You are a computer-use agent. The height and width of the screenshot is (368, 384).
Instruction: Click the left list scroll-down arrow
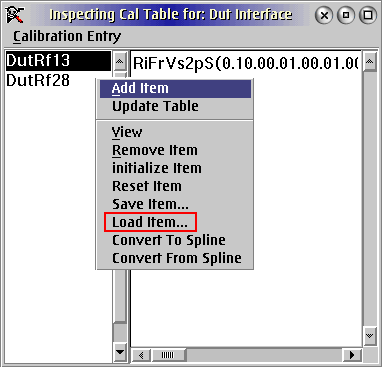click(x=120, y=351)
